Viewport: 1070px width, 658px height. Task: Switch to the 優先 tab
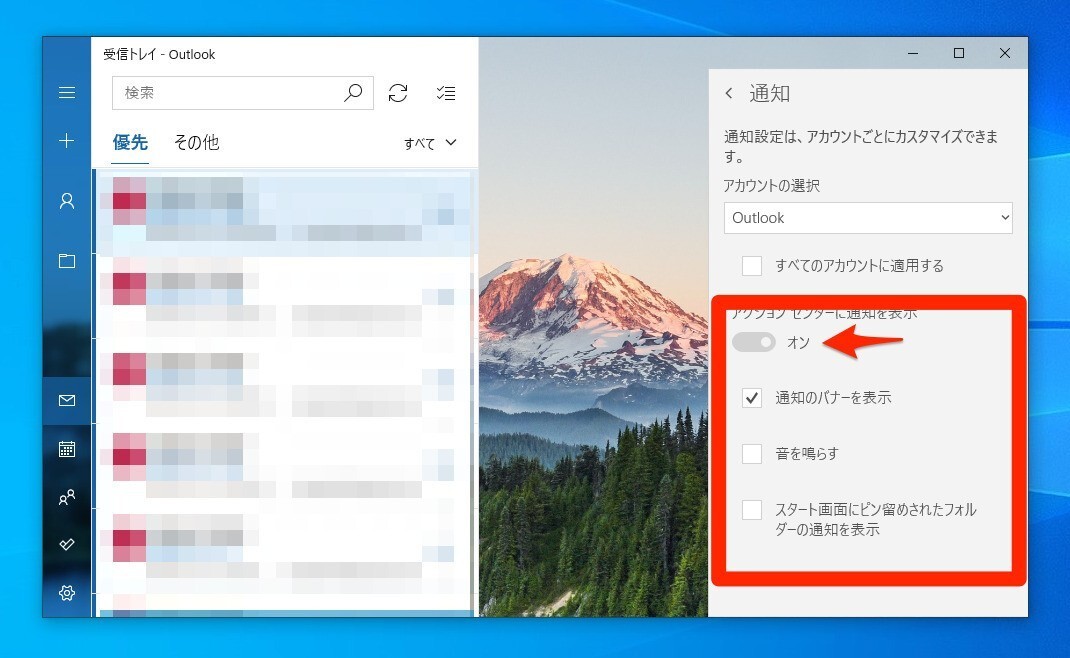click(130, 142)
